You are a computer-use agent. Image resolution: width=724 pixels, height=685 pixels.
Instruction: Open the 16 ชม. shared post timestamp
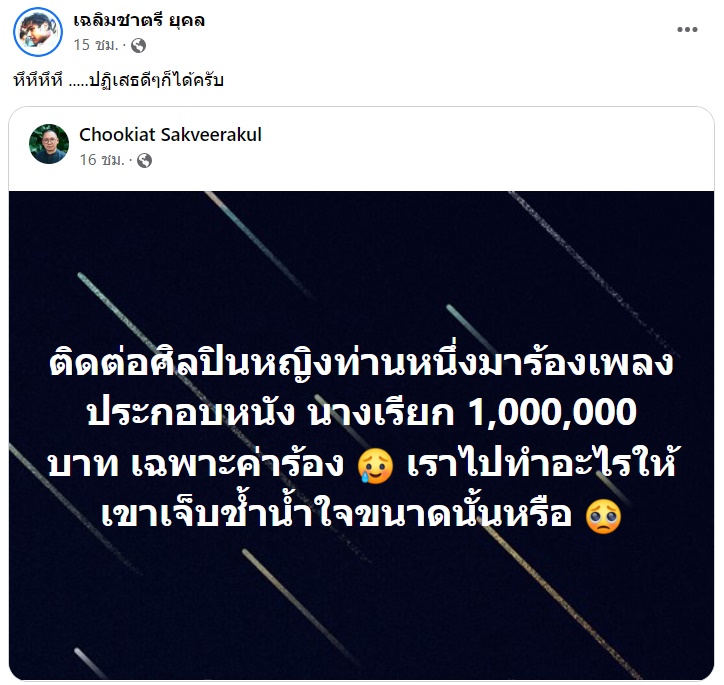[x=102, y=160]
